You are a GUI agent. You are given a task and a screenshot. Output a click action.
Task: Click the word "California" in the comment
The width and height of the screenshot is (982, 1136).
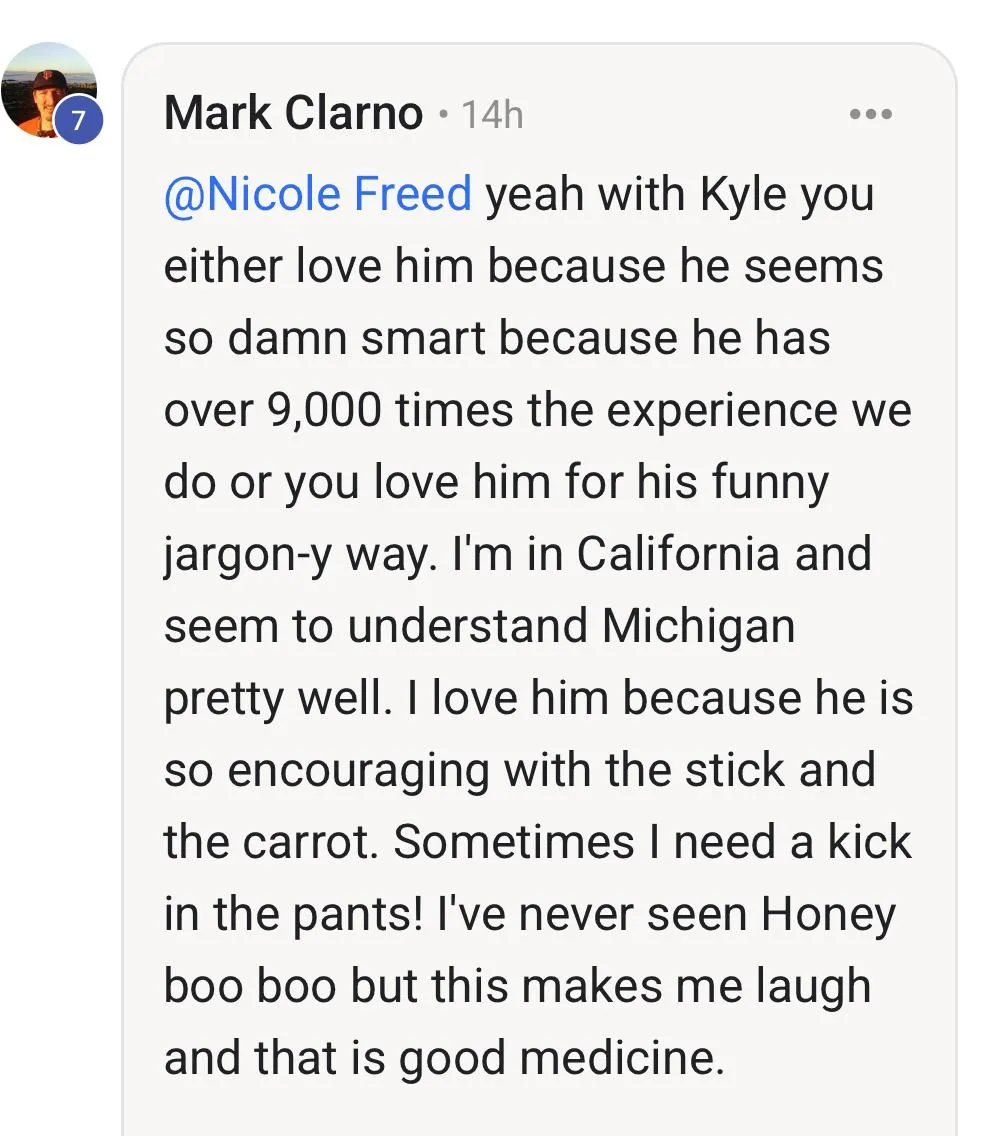click(x=677, y=554)
